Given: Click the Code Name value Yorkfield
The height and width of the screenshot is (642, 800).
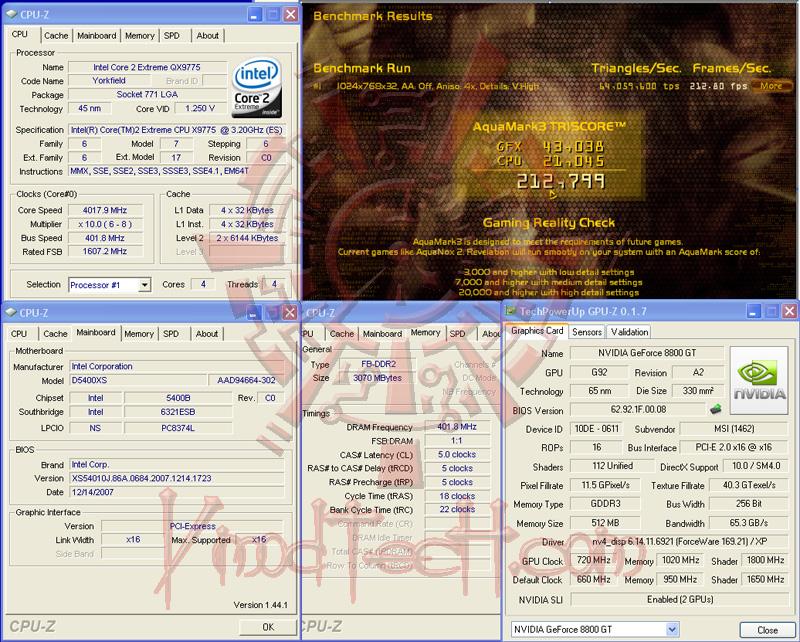Looking at the screenshot, I should click(x=109, y=81).
